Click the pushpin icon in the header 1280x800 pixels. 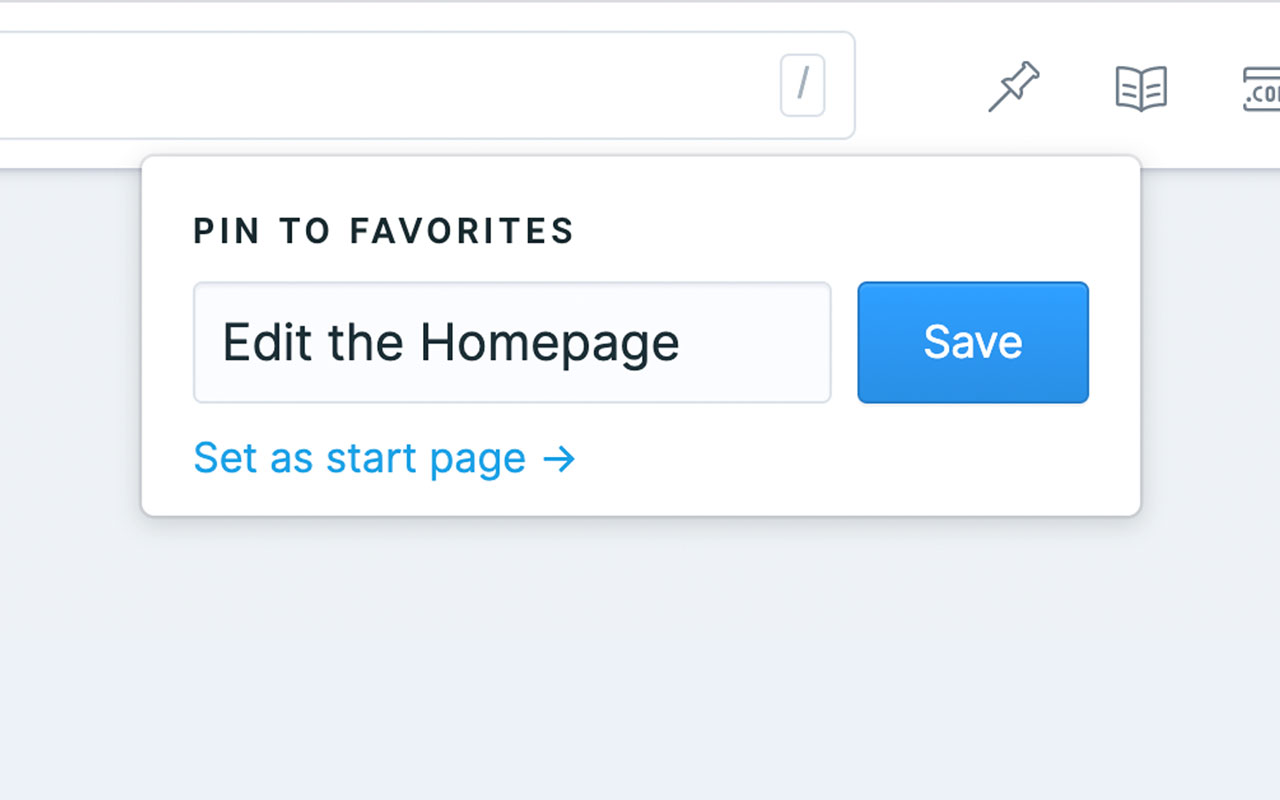[x=1014, y=86]
